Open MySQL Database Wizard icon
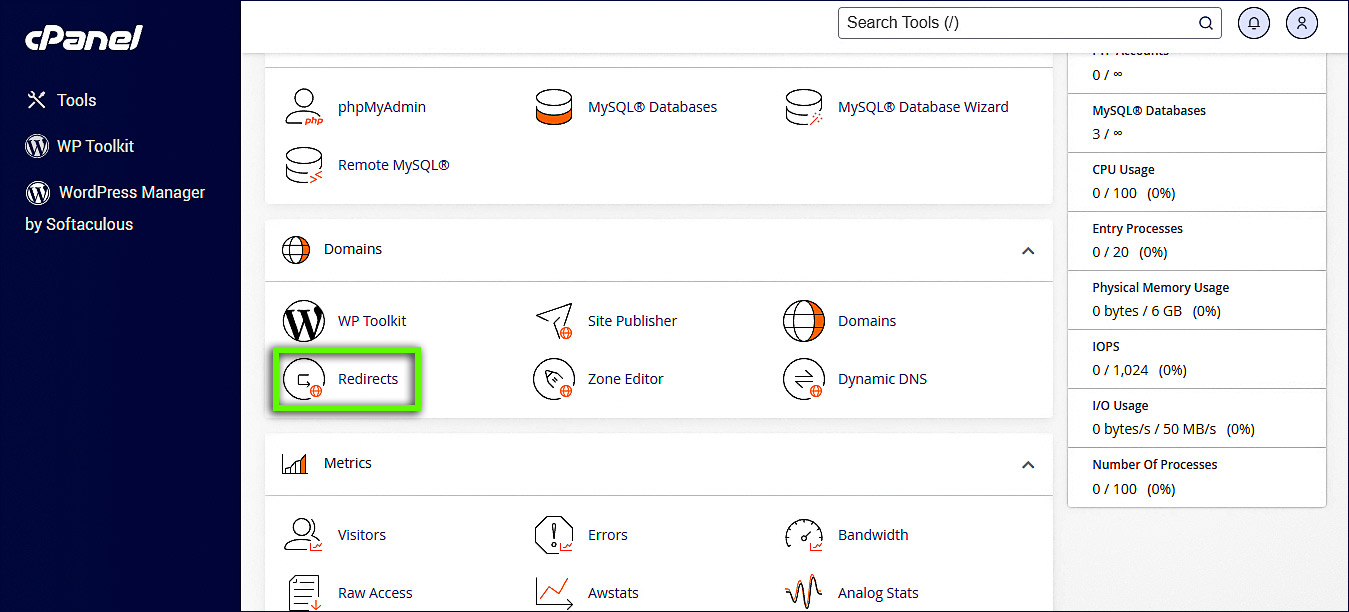This screenshot has width=1349, height=612. point(804,107)
